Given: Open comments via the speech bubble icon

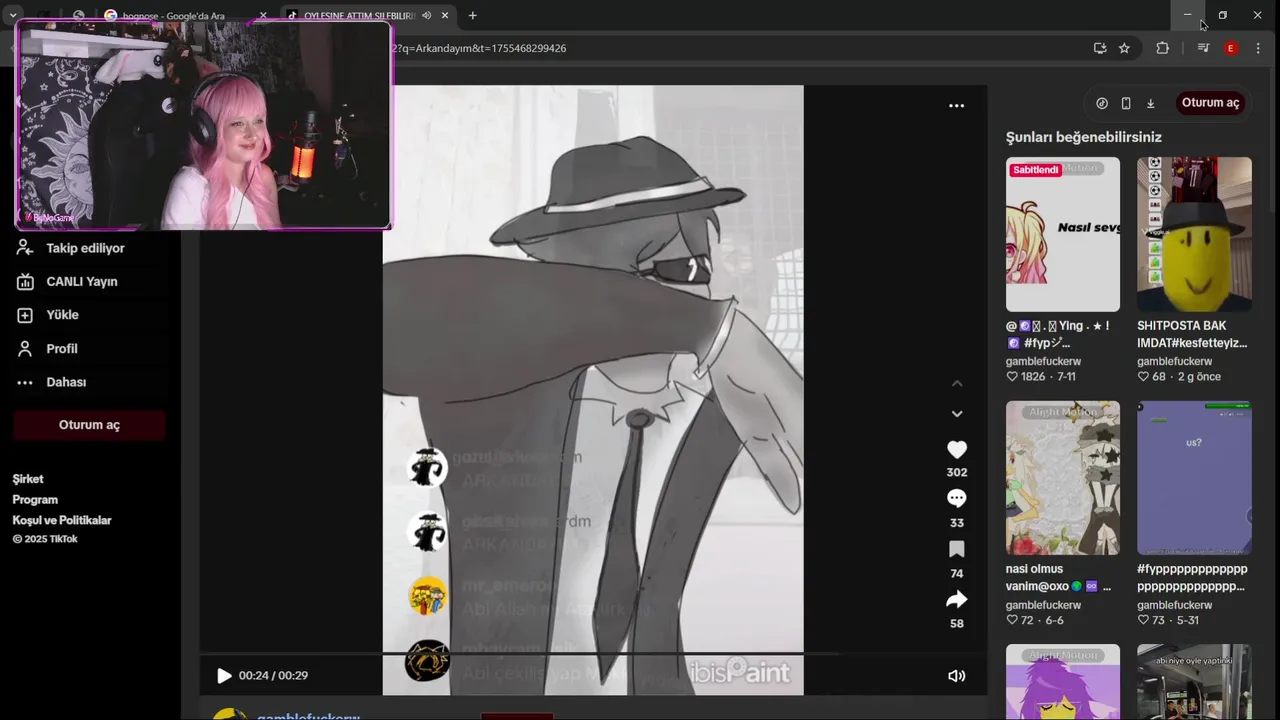Looking at the screenshot, I should tap(956, 498).
